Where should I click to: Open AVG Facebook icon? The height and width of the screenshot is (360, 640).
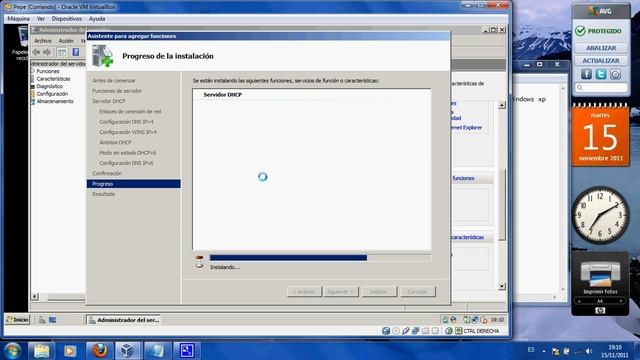click(x=586, y=74)
